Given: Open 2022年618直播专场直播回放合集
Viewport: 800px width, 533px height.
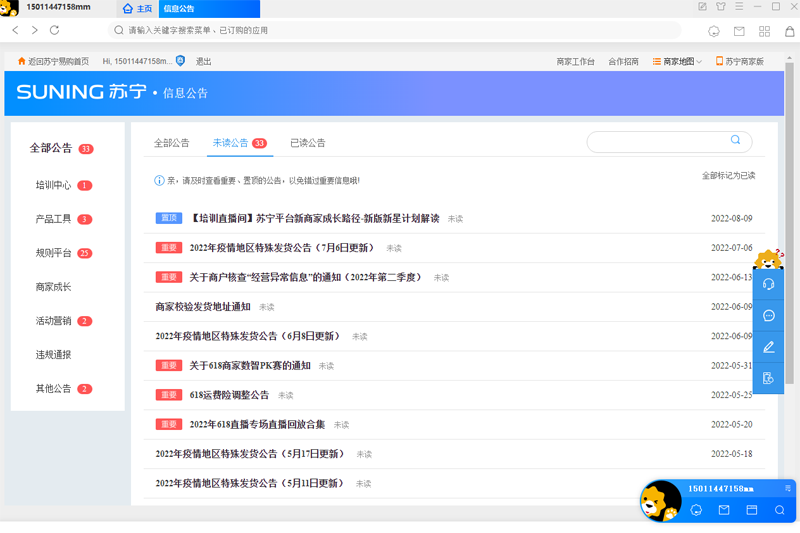Looking at the screenshot, I should (x=257, y=424).
